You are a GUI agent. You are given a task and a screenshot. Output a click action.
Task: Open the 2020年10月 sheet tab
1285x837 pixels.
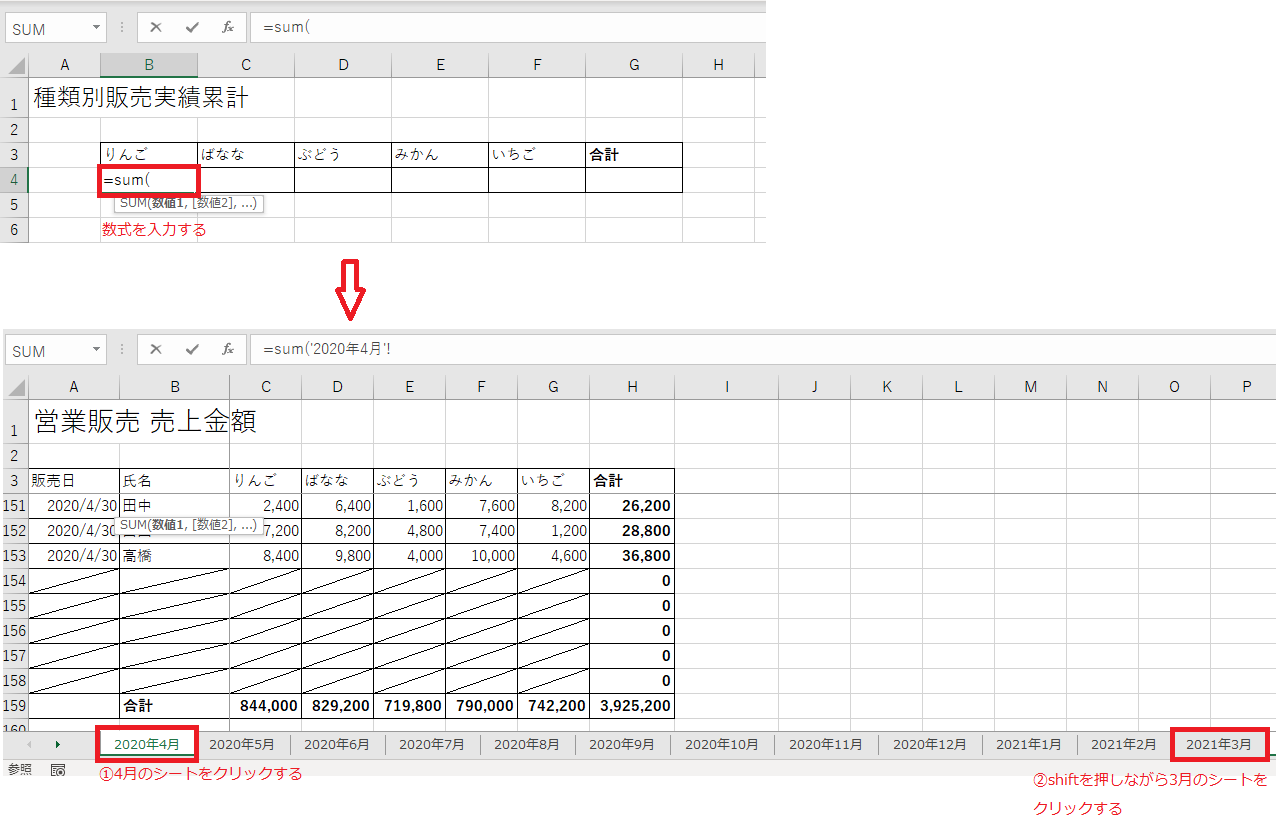[721, 744]
